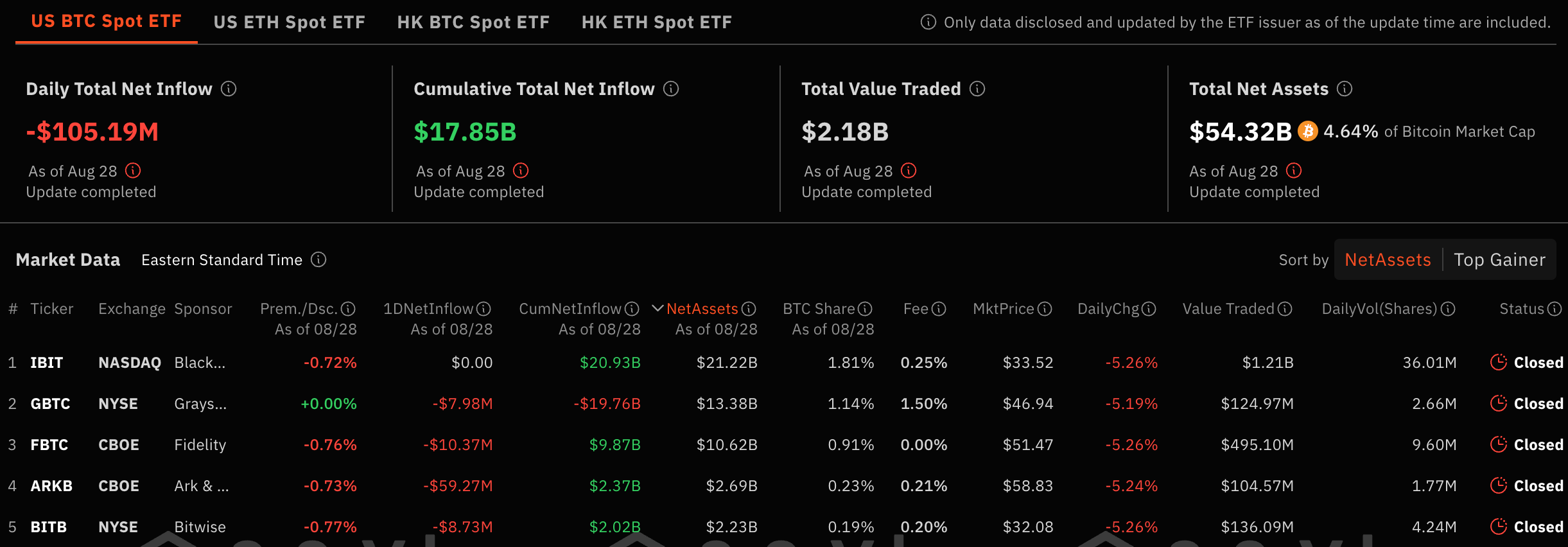Click info icon next to Total Value Traded

[x=977, y=89]
